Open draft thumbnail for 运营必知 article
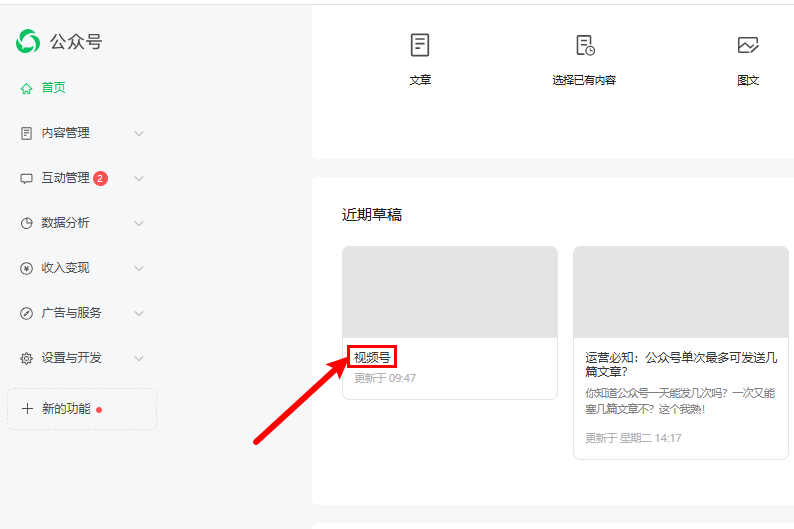This screenshot has width=794, height=529. pos(680,292)
